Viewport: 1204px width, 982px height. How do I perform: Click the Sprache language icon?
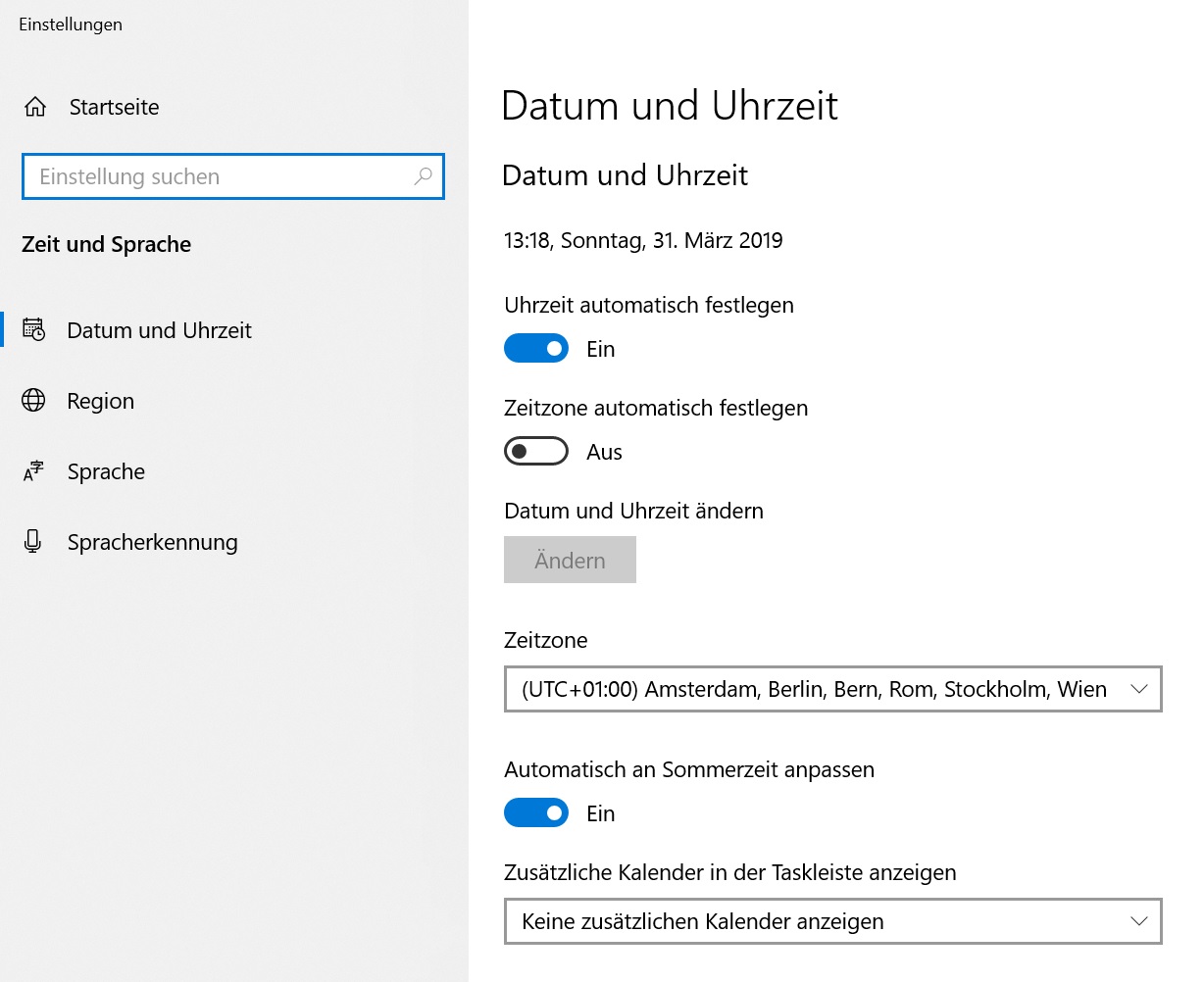pyautogui.click(x=33, y=471)
